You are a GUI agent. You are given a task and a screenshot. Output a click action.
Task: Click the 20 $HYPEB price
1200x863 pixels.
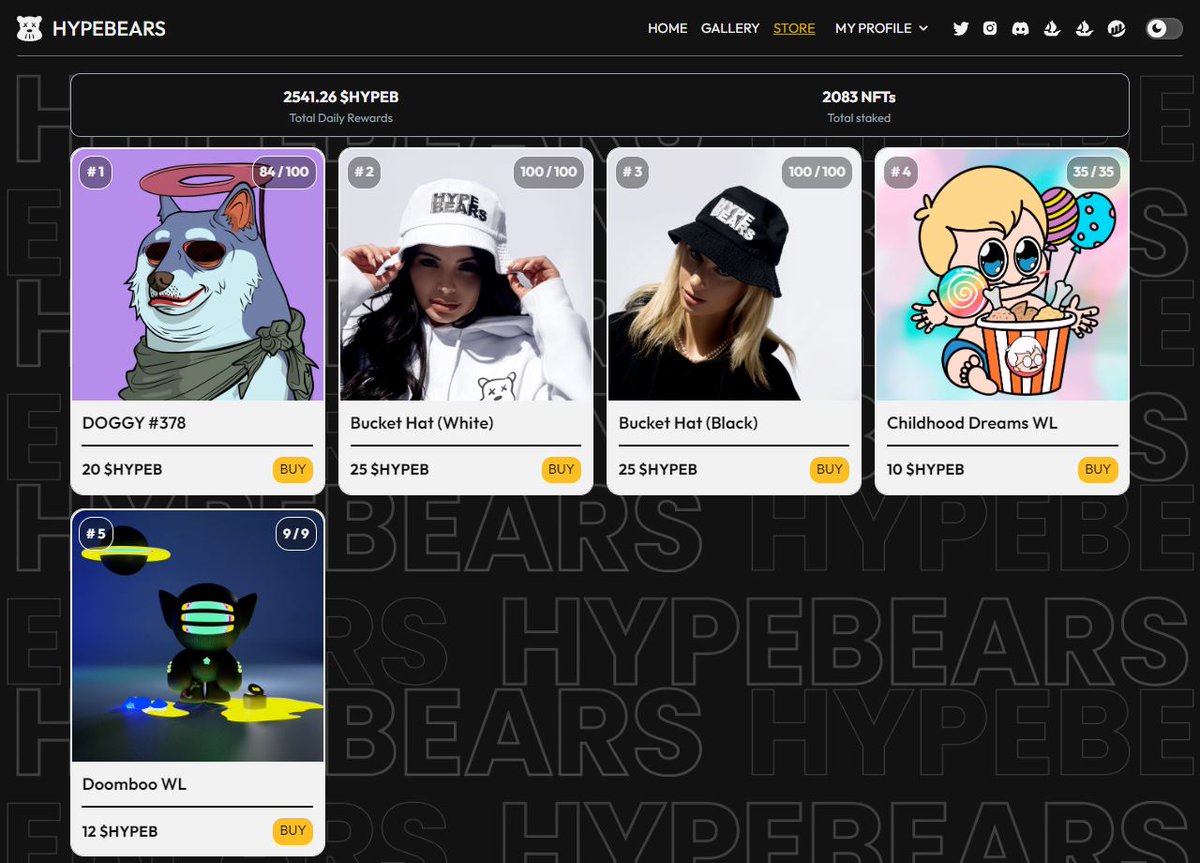click(122, 469)
